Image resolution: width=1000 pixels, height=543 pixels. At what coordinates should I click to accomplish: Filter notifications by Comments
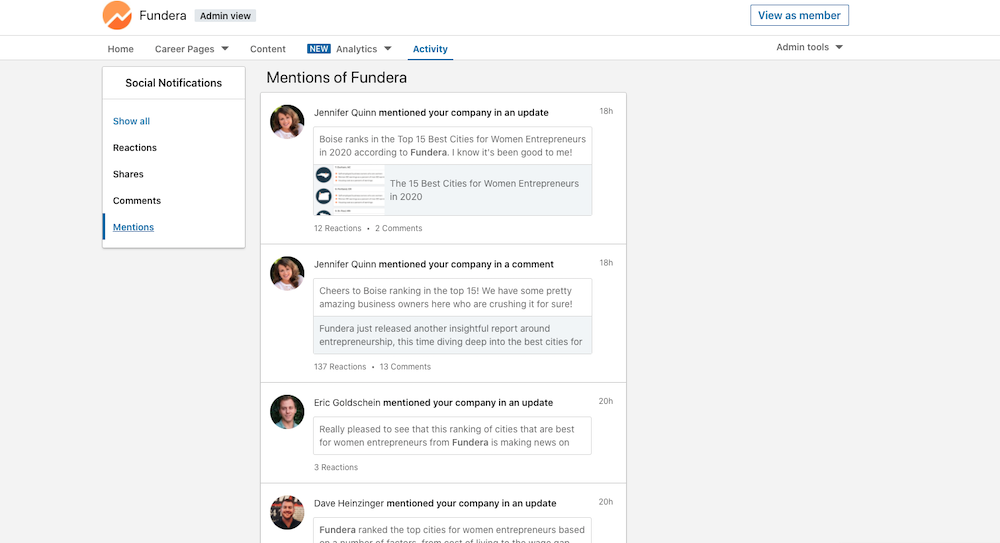136,200
